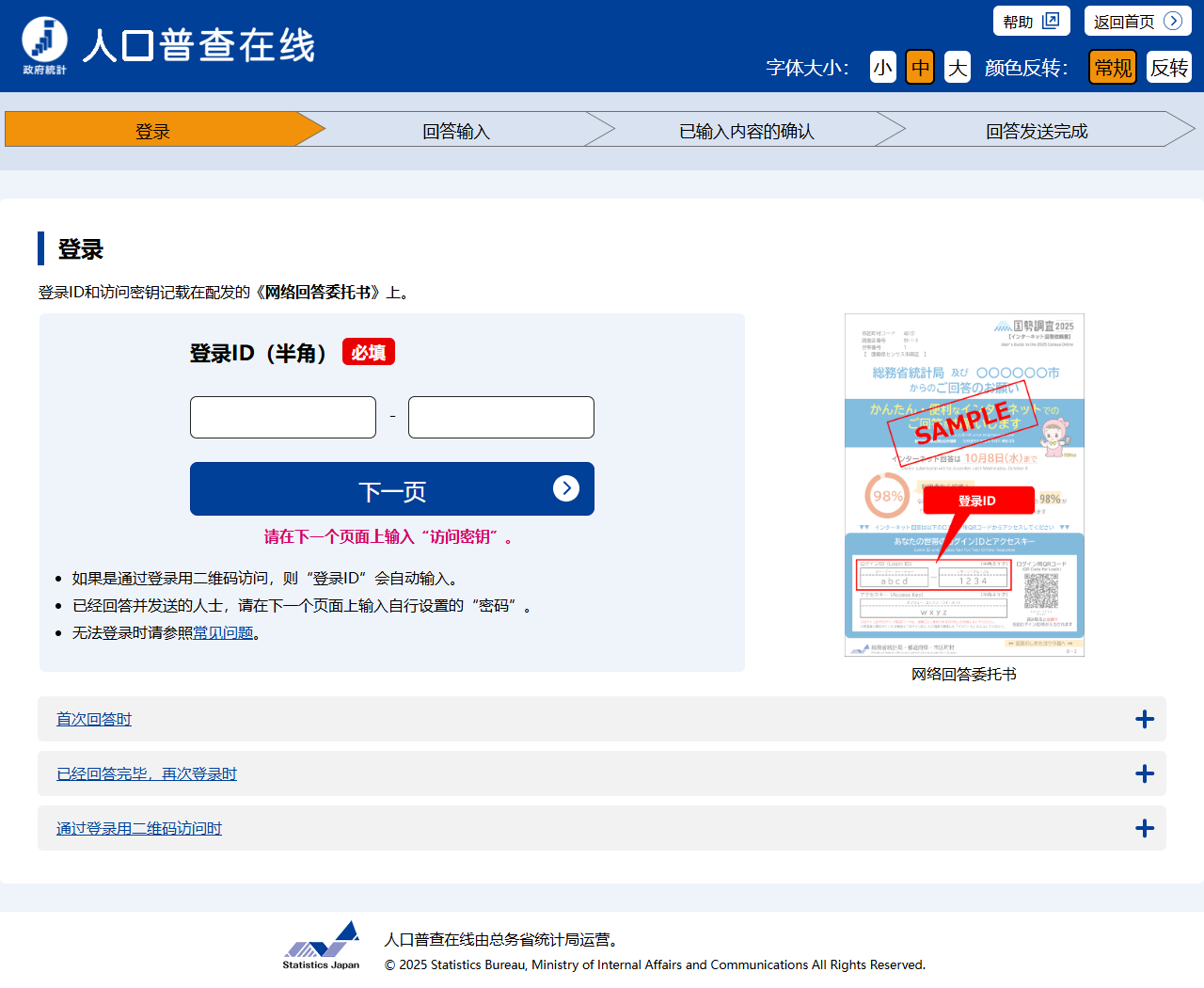Viewport: 1204px width, 988px height.
Task: Expand 已经回答完毕，再次登录时 section
Action: tap(147, 773)
